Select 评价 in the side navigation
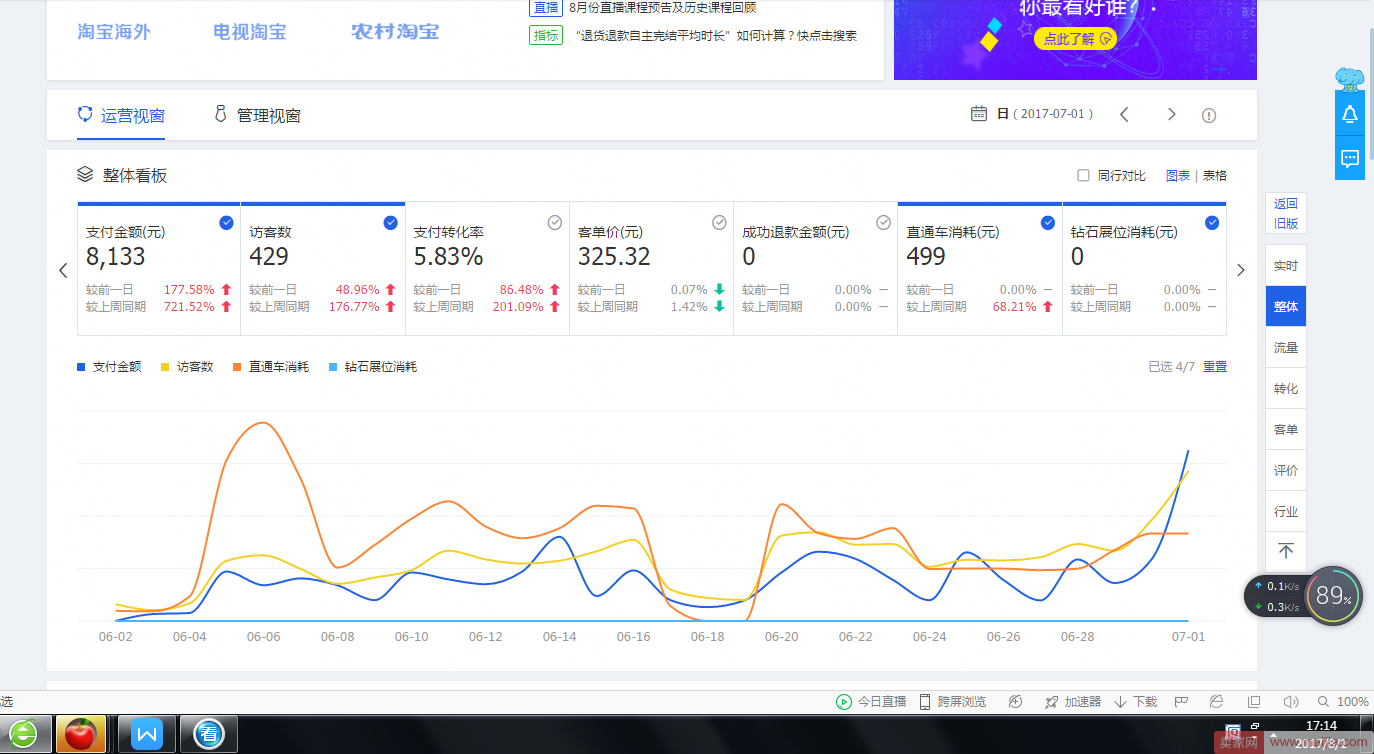 click(1286, 470)
